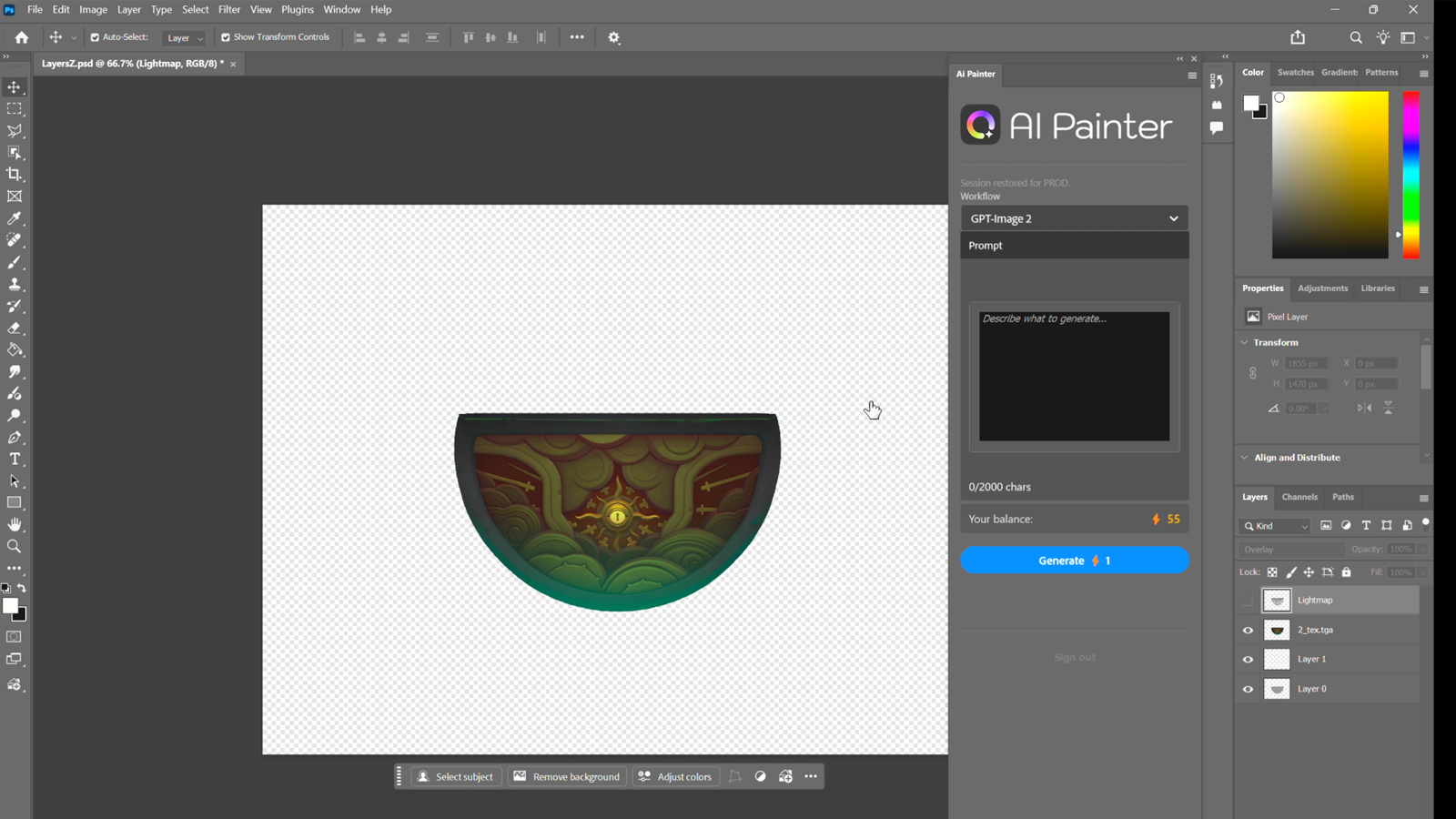1456x819 pixels.
Task: Switch to the Adjustments tab
Action: tap(1322, 288)
